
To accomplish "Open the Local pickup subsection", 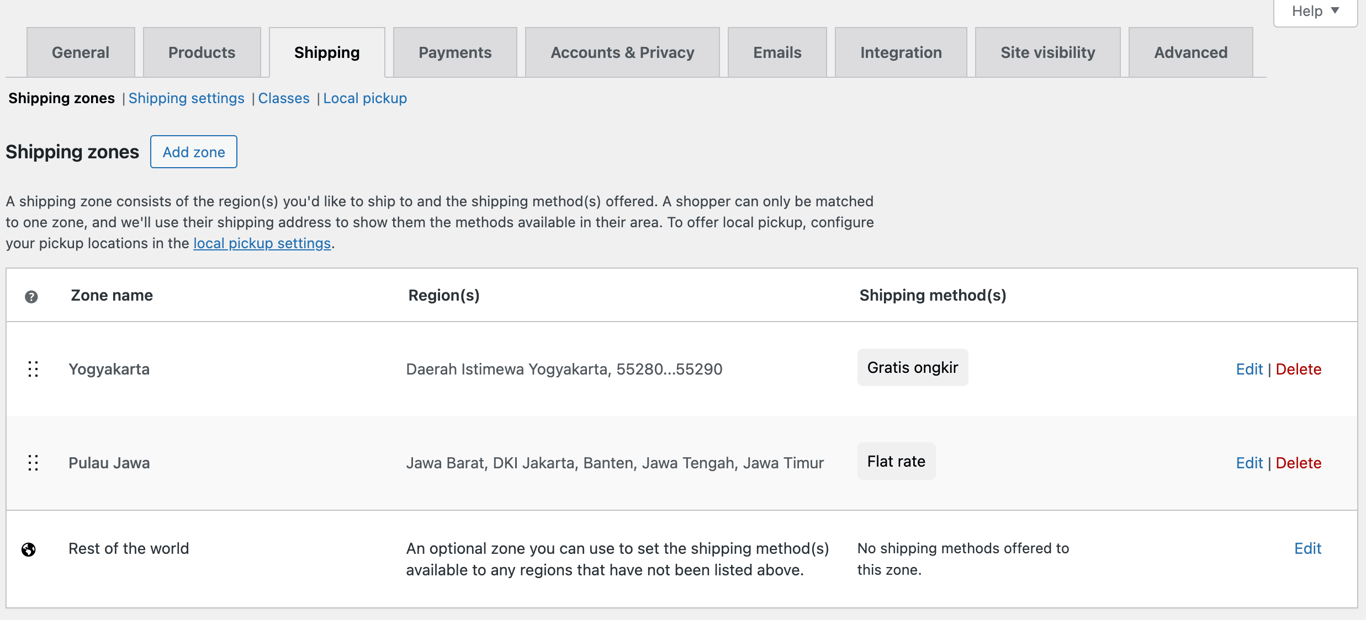I will [x=365, y=98].
